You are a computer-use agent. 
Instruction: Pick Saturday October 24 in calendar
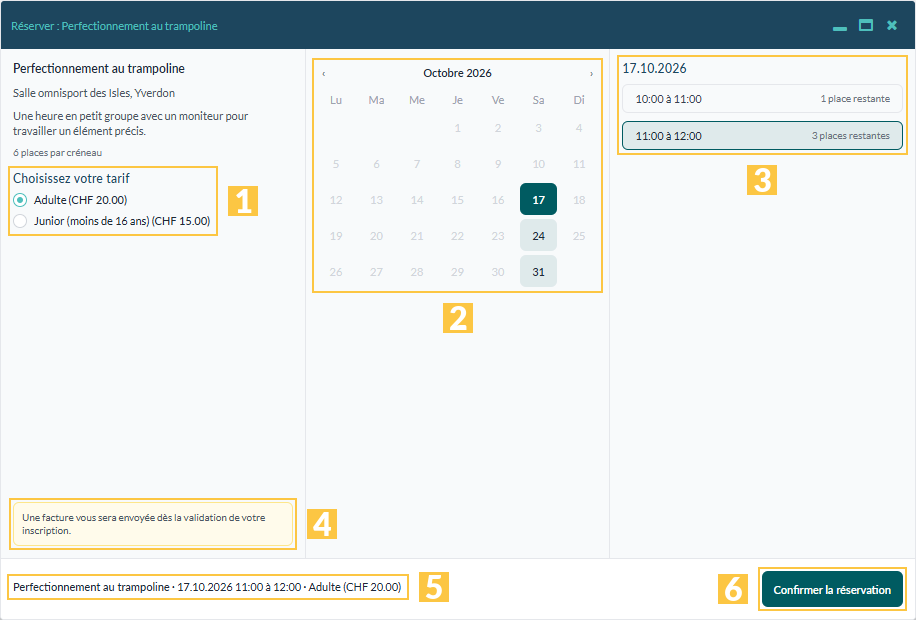point(538,235)
